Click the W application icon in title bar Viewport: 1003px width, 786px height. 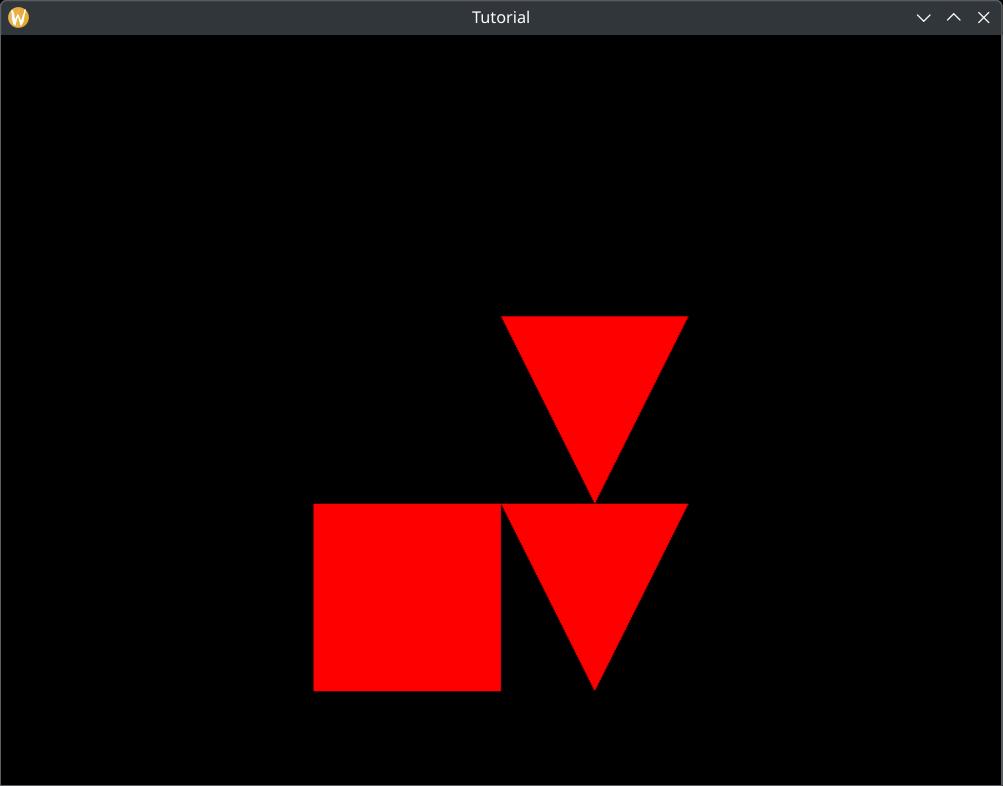(x=17, y=17)
